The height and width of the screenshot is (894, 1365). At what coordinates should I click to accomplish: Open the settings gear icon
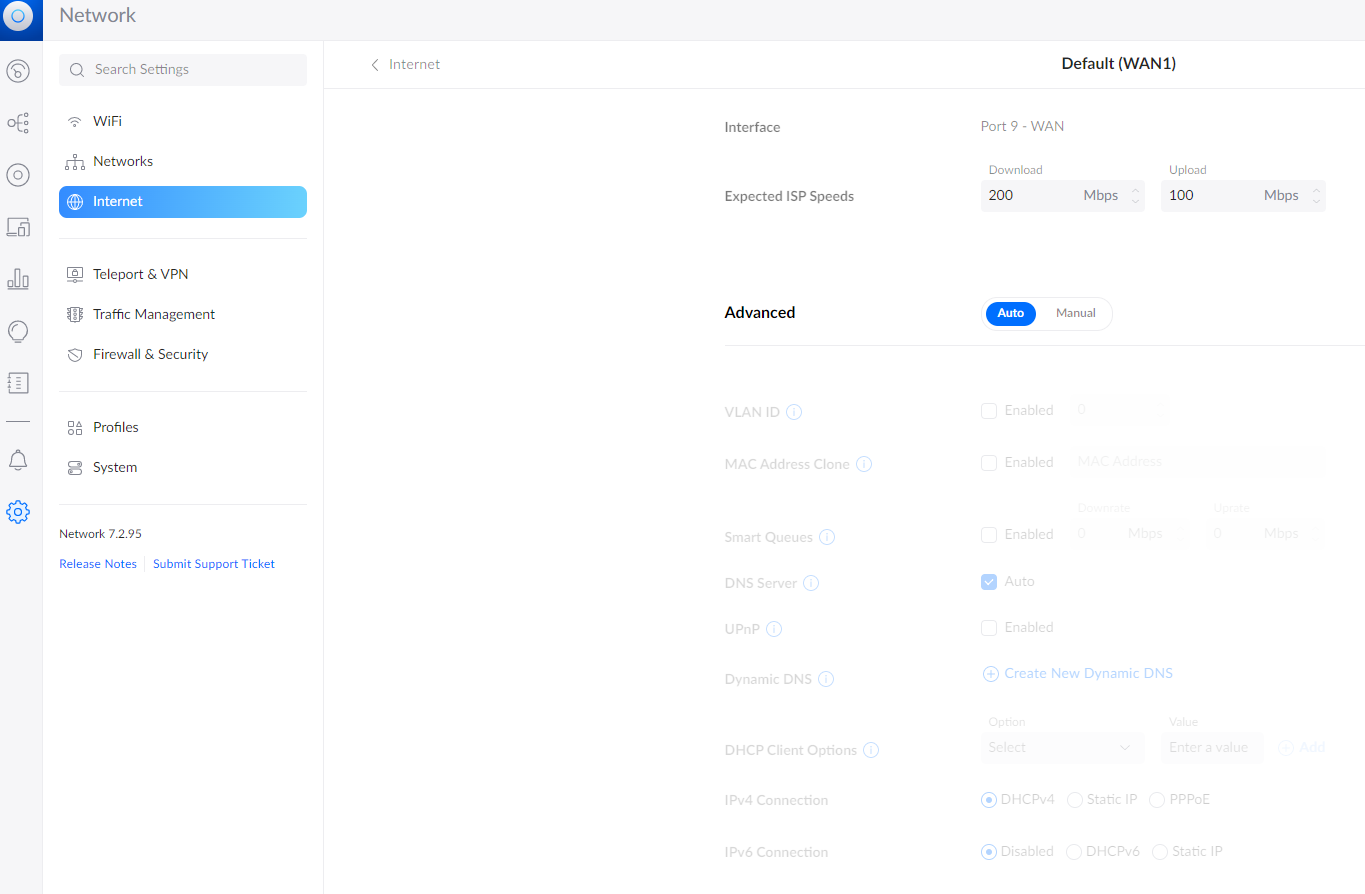[18, 512]
